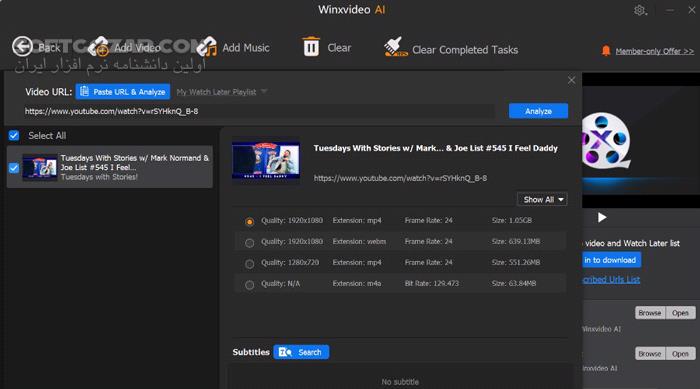Screen dimensions: 700x389
Task: Click the Clear Completed Tasks broom icon
Action: click(395, 47)
